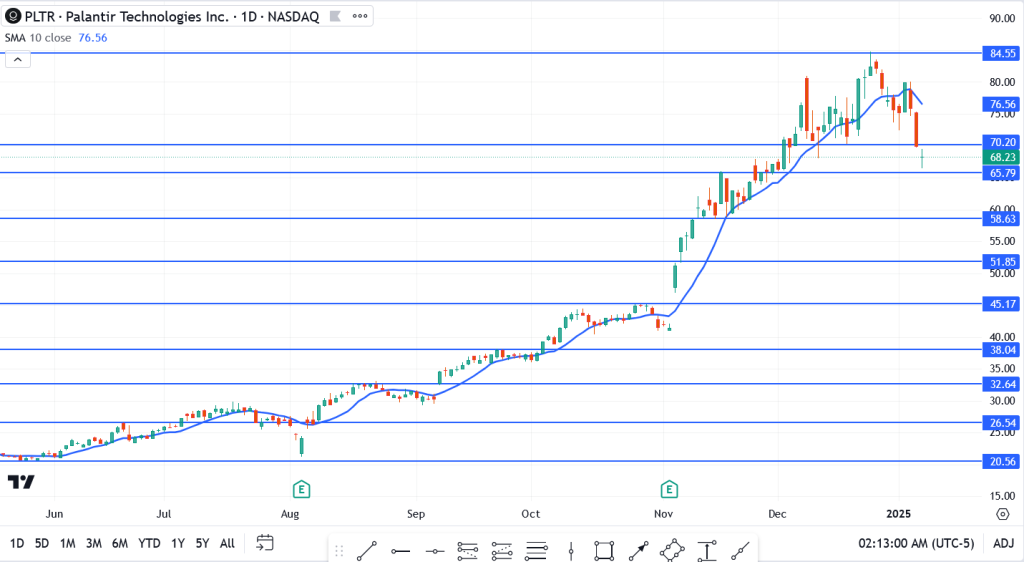Select the vertical line tool
Viewport: 1024px width, 562px height.
[x=570, y=549]
